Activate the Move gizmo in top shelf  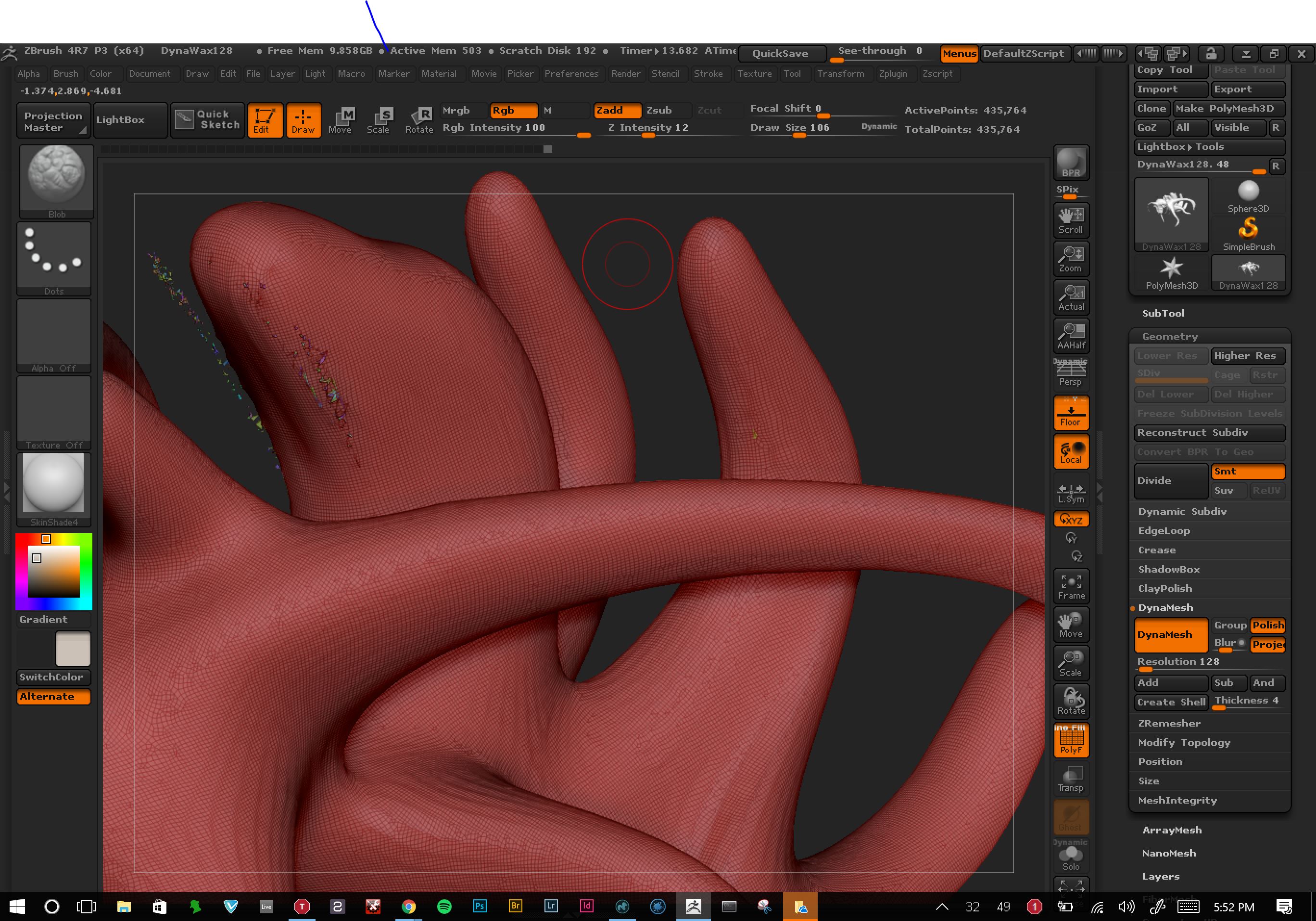click(341, 120)
